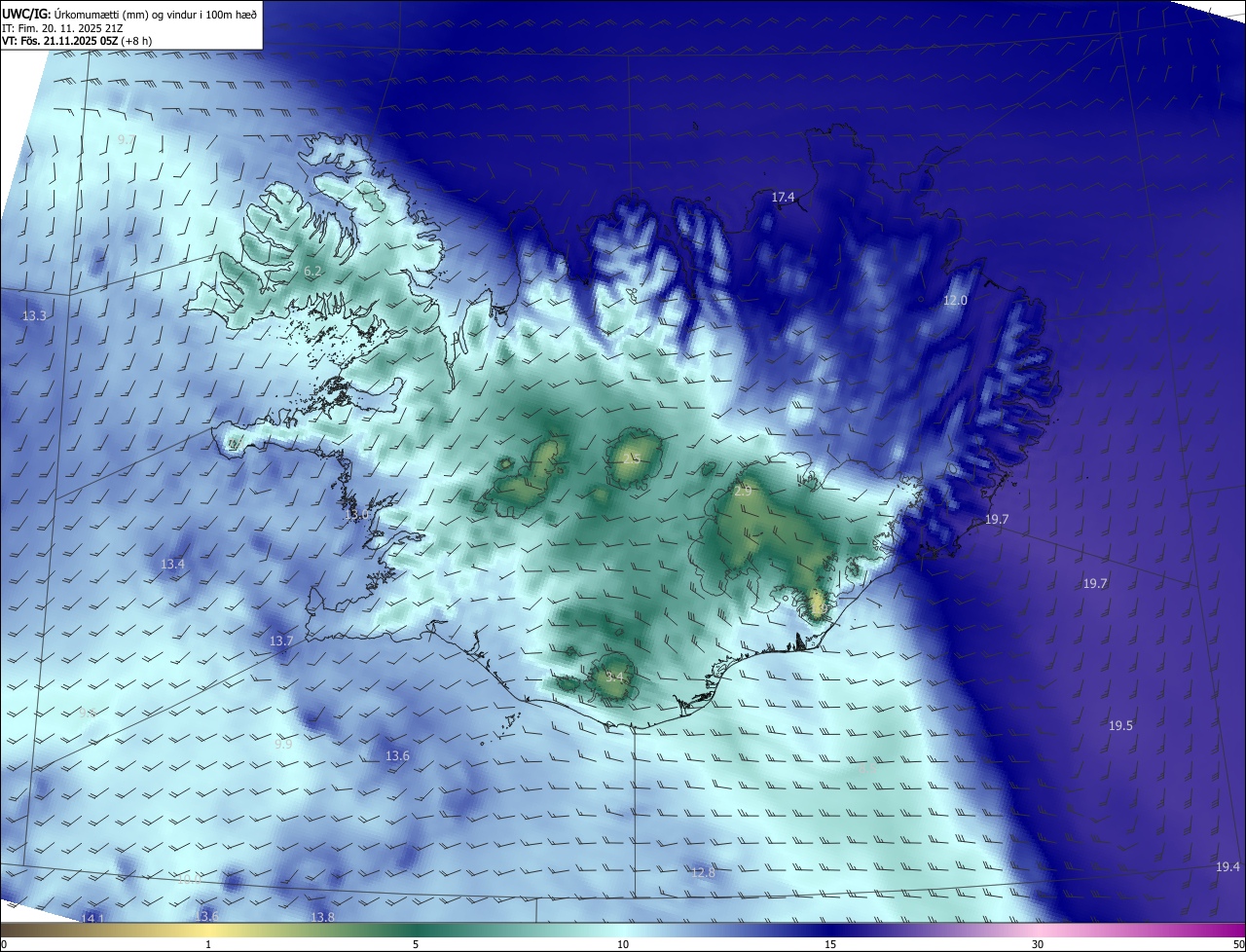This screenshot has height=952, width=1246.
Task: Click the 9.9 value on the map
Action: pyautogui.click(x=282, y=745)
